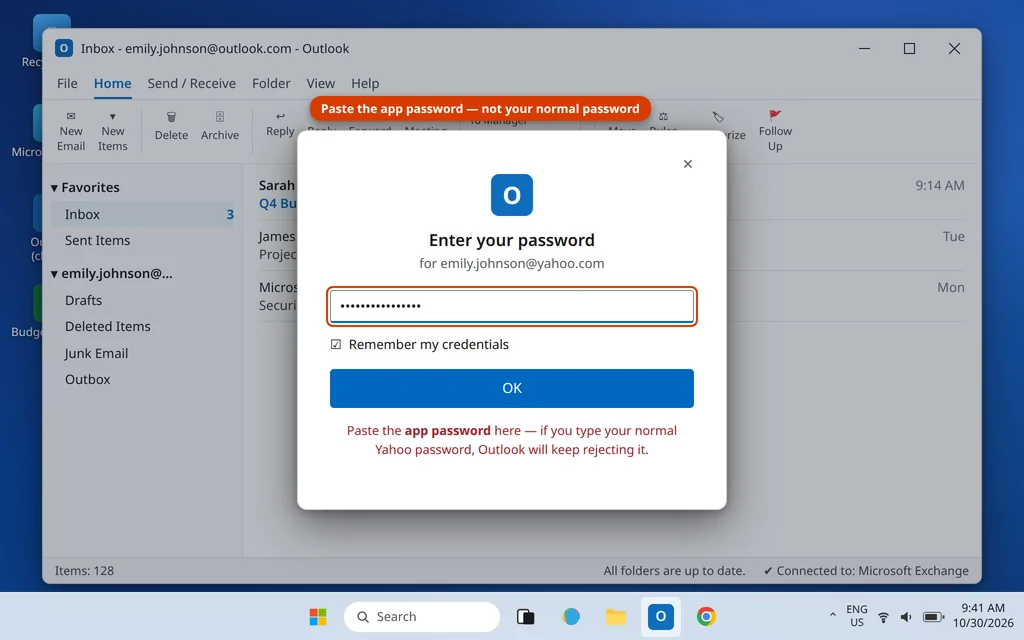Open the Windows Start menu
1024x640 pixels.
click(x=318, y=616)
